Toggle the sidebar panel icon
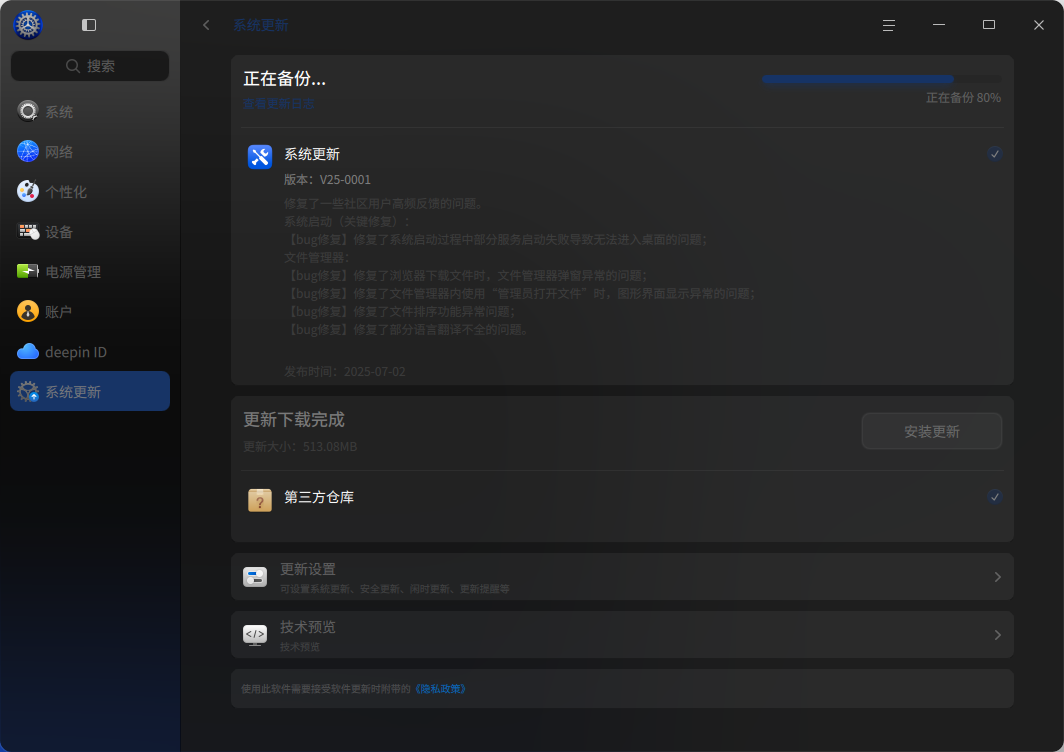This screenshot has width=1064, height=752. (89, 25)
